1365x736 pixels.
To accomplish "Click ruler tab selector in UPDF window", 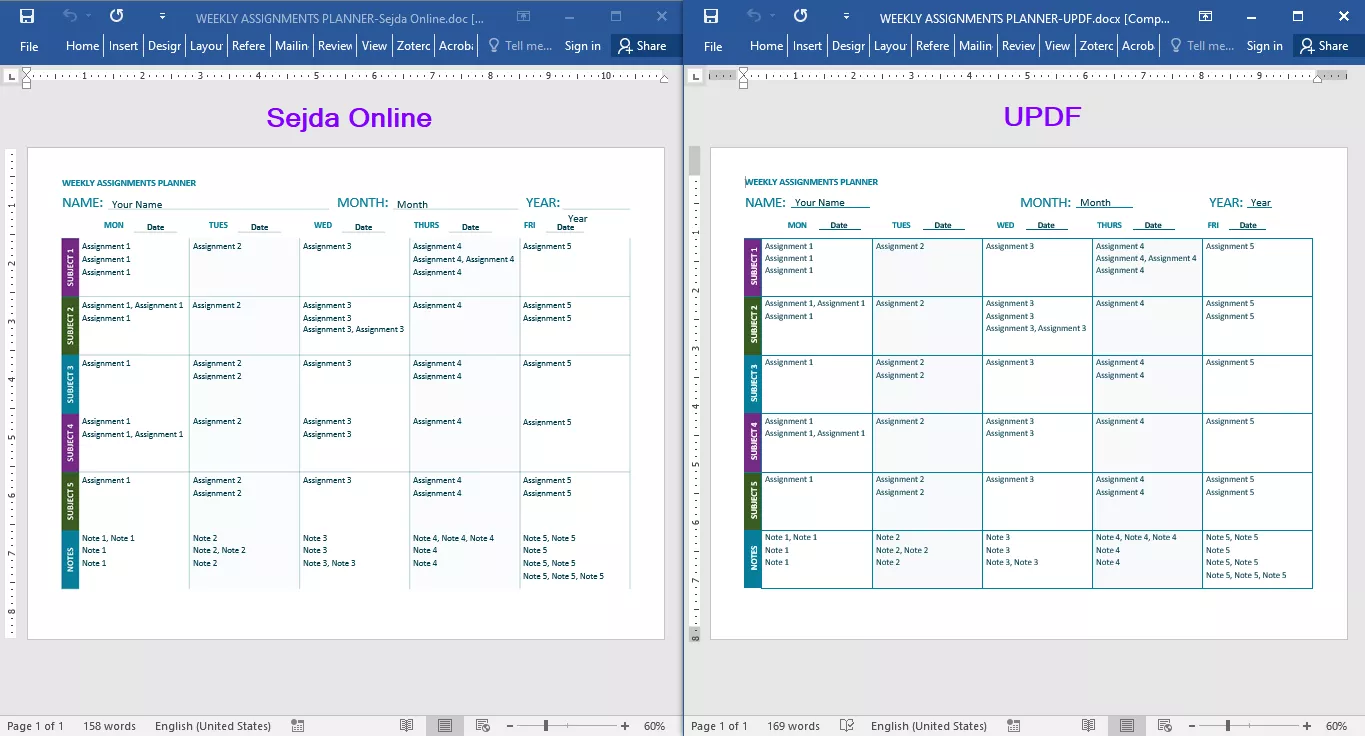I will point(694,76).
